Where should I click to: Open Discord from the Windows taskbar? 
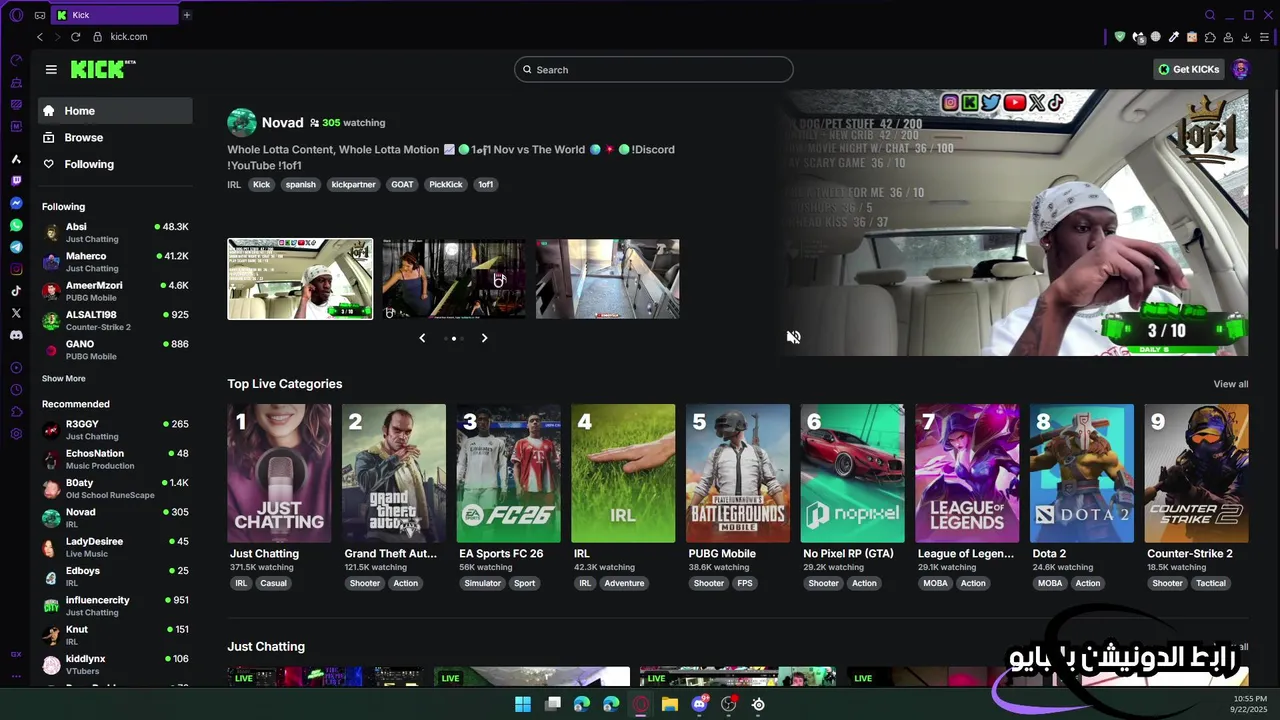pyautogui.click(x=699, y=704)
